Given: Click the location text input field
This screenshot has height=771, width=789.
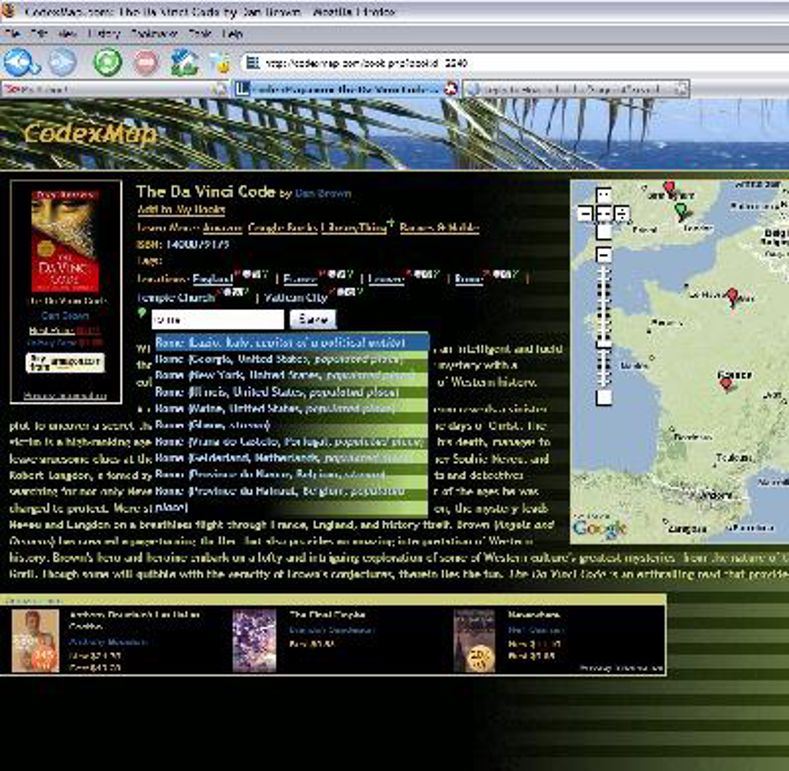Looking at the screenshot, I should [217, 319].
